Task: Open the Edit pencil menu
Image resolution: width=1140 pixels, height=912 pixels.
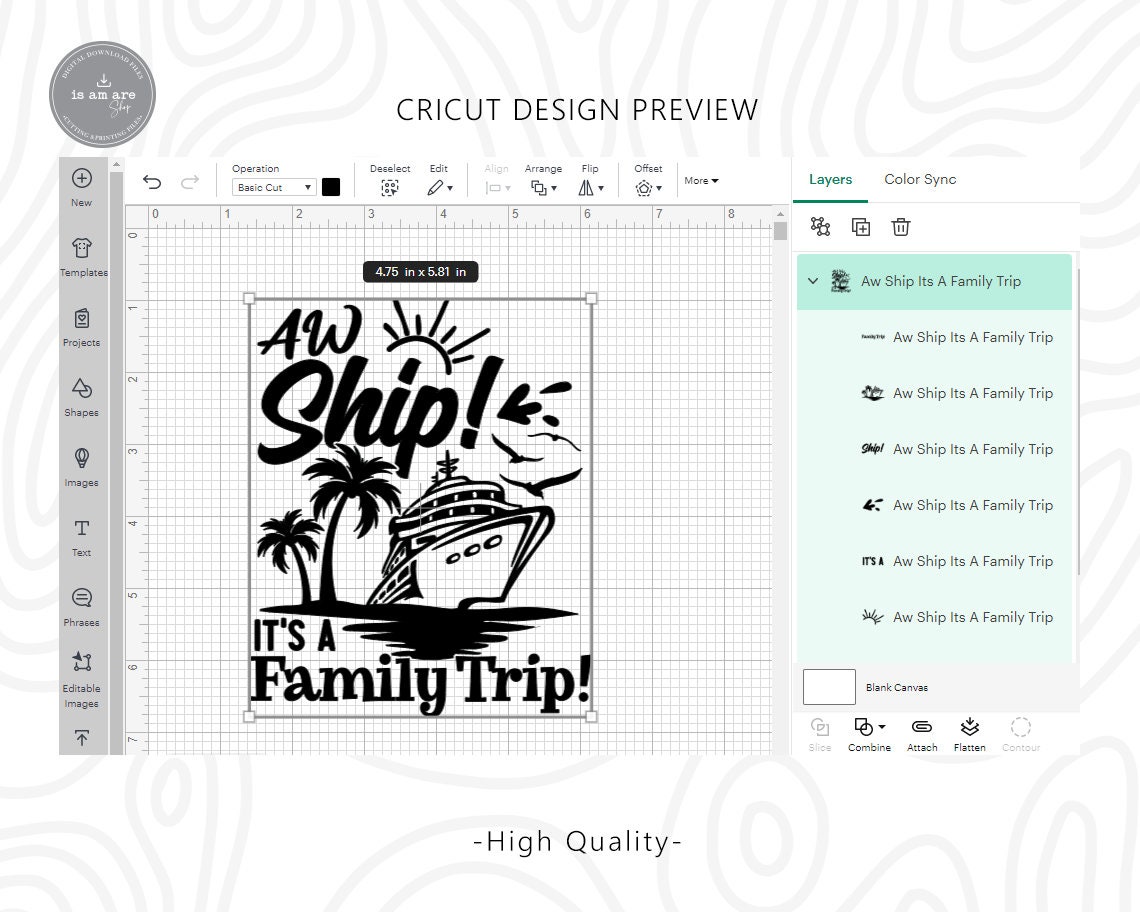Action: pos(440,188)
